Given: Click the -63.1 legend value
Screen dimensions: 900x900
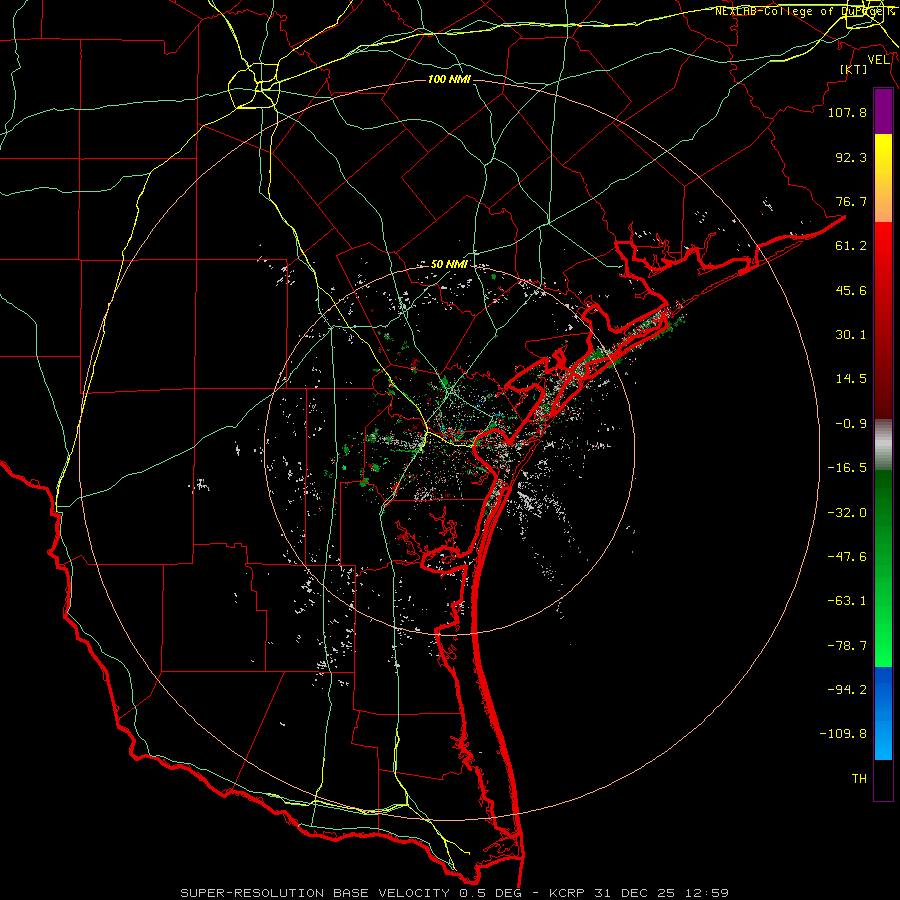Looking at the screenshot, I should [847, 601].
